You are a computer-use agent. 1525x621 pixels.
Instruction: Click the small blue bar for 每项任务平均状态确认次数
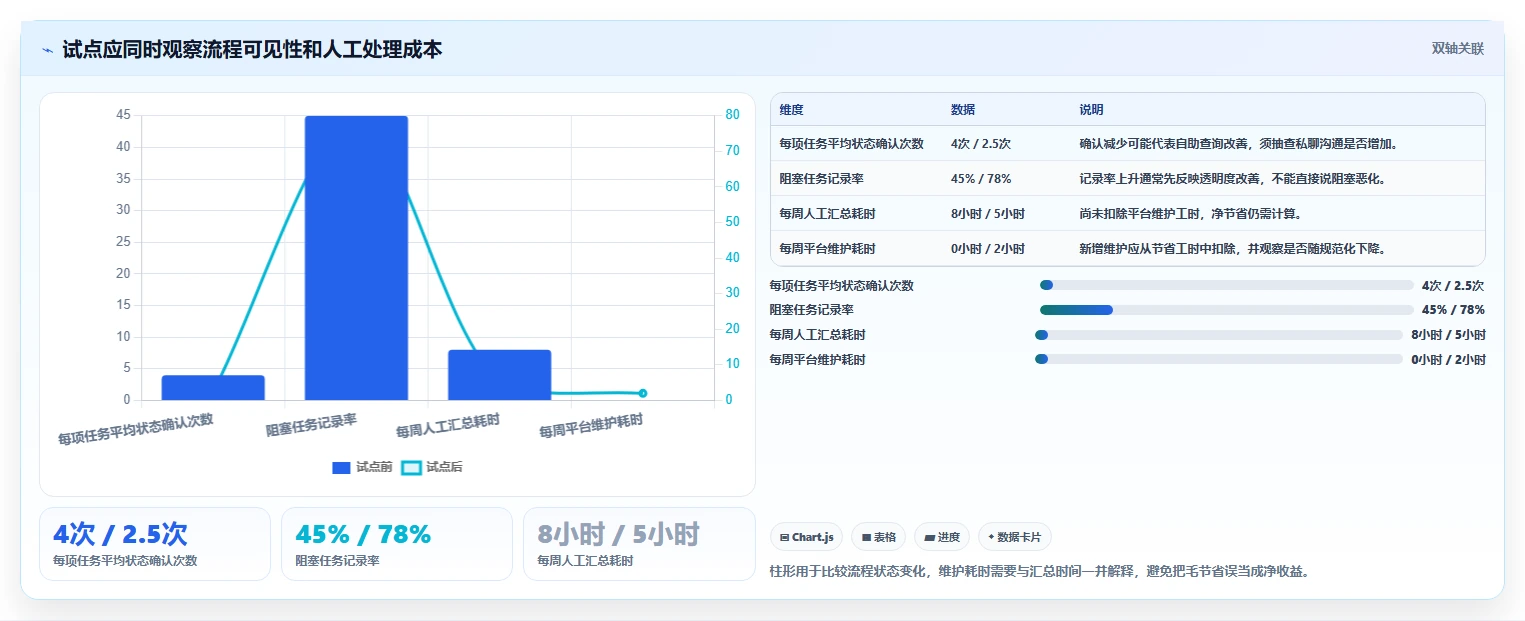coord(213,388)
